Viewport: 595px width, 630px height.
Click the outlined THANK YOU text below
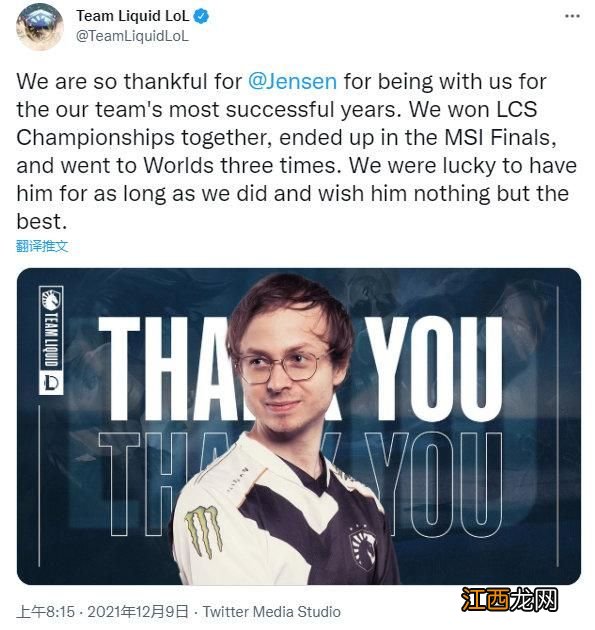click(300, 484)
